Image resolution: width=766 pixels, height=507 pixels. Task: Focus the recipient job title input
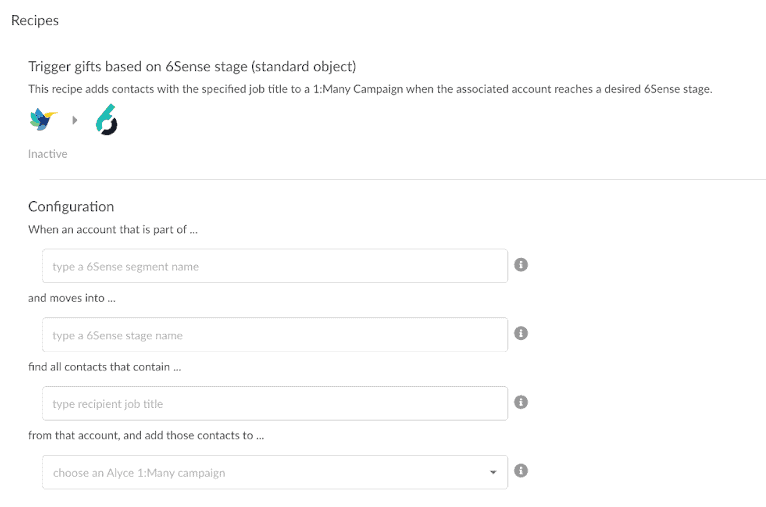tap(274, 403)
